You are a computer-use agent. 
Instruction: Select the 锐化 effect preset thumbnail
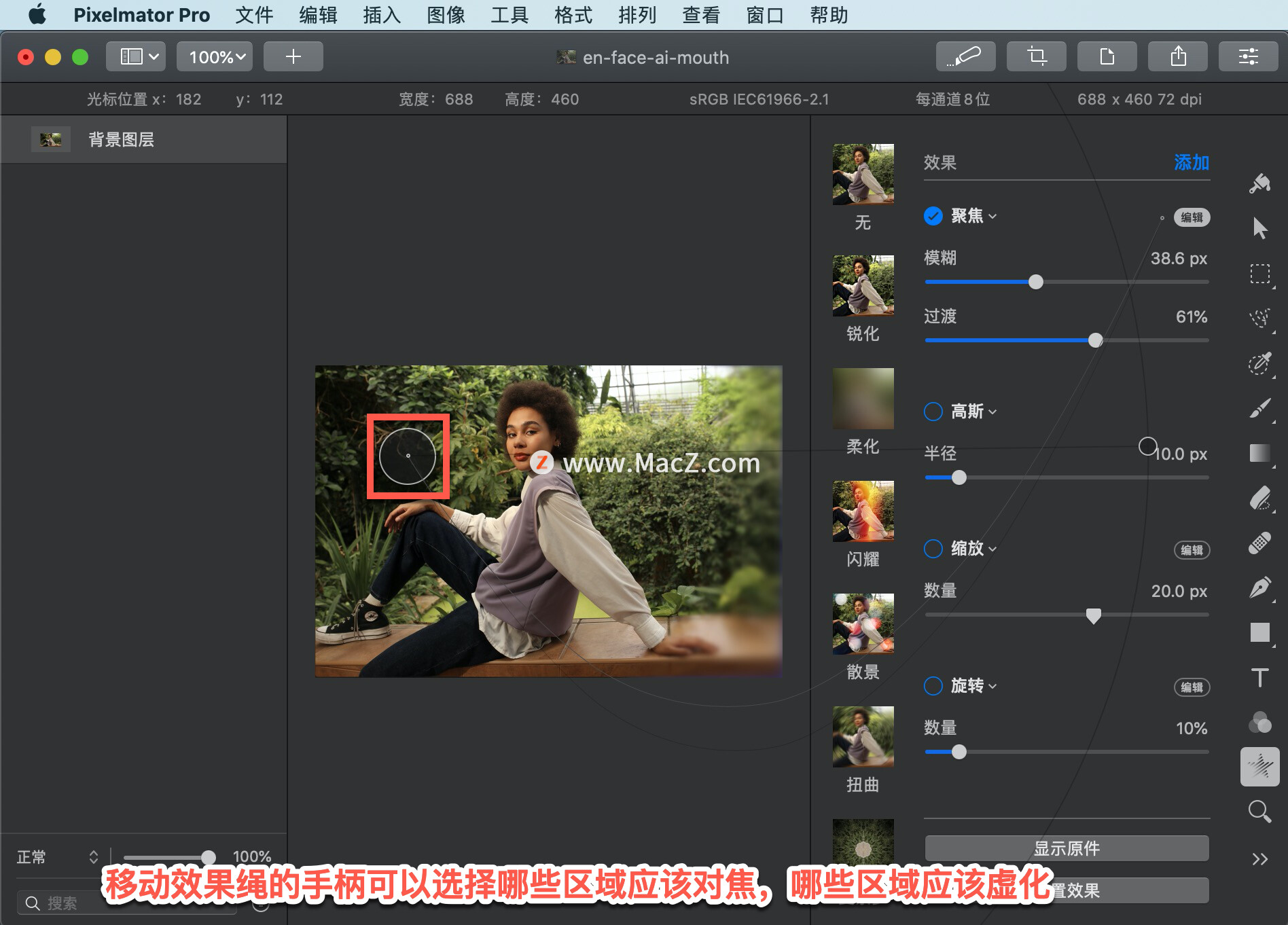[x=863, y=285]
